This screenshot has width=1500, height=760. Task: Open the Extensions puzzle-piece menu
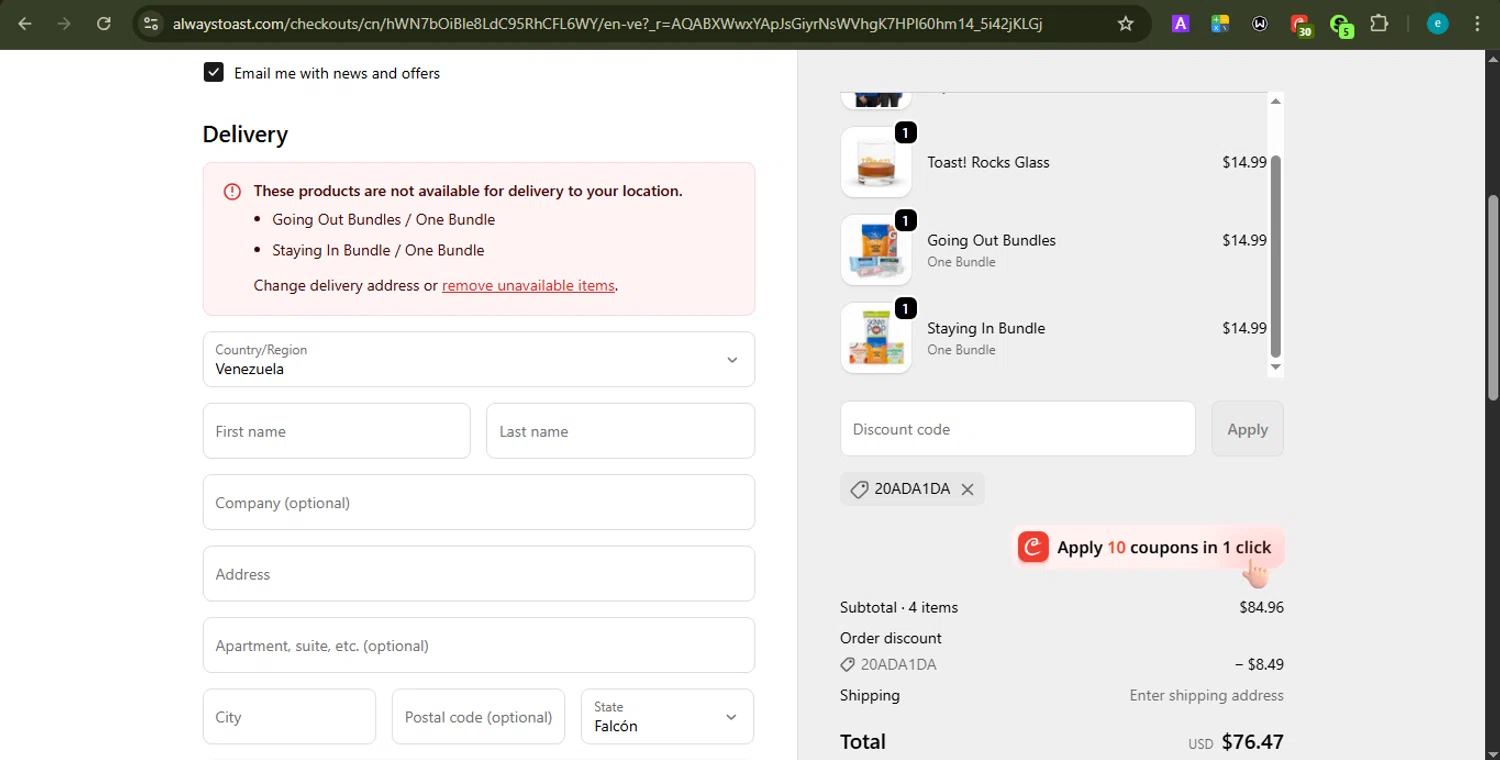click(1379, 24)
